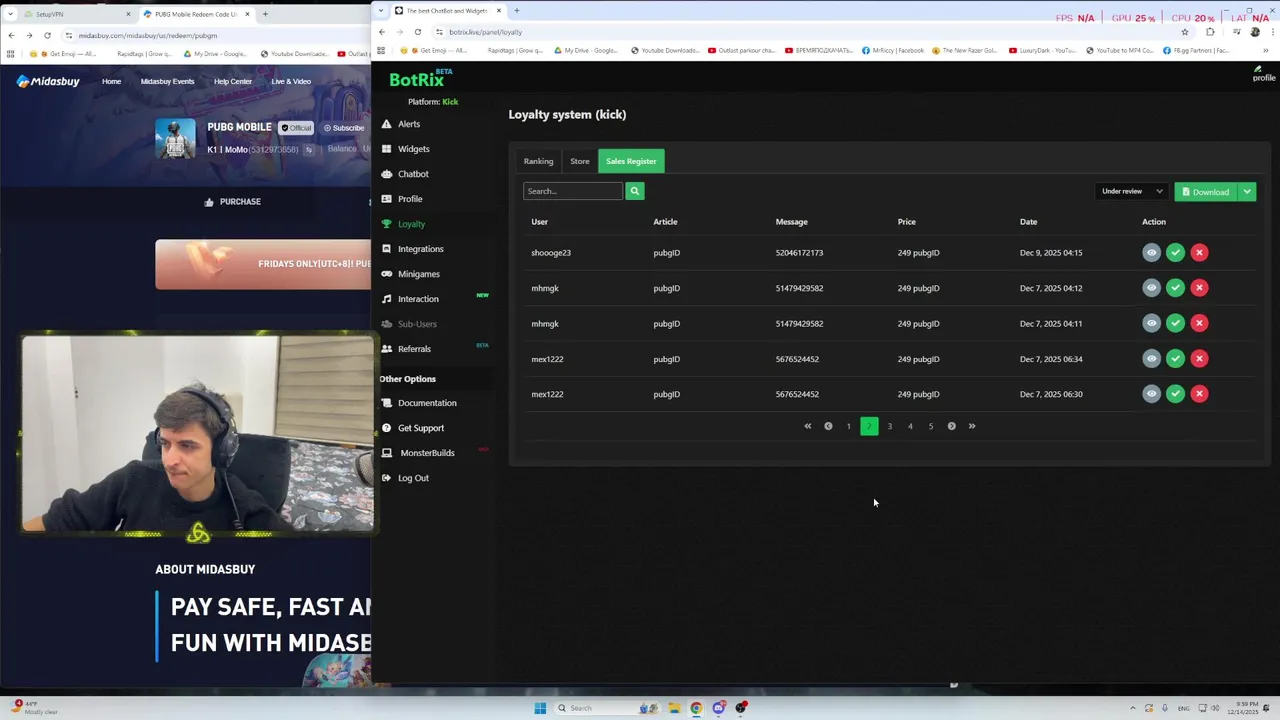Click Subscribe next to PUBG MOBILE
Screen dimensions: 1280x720
point(344,128)
